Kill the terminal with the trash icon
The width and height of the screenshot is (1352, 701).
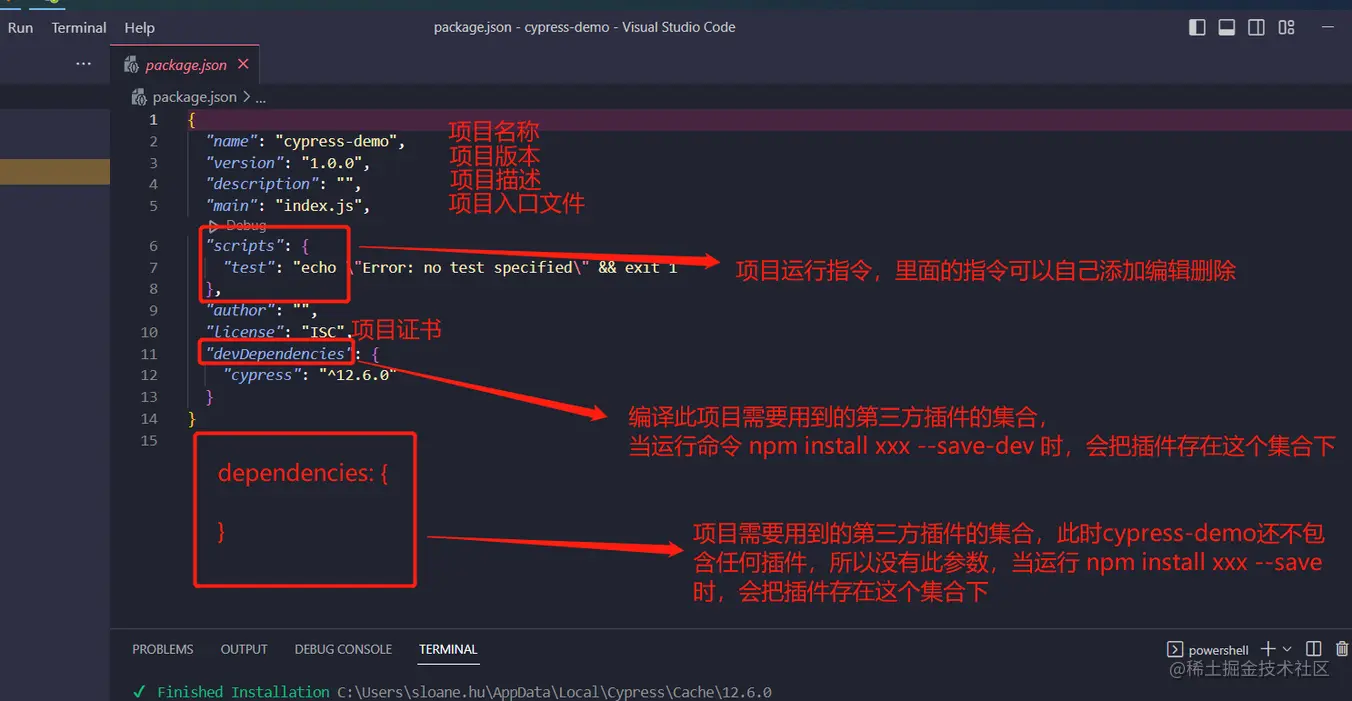pyautogui.click(x=1342, y=649)
